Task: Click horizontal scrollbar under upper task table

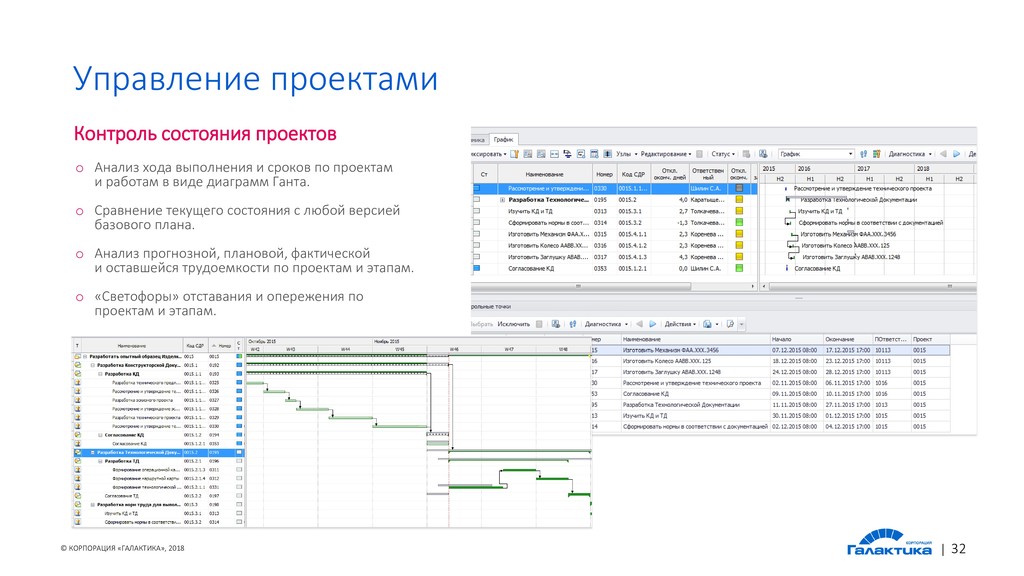Action: (x=581, y=286)
